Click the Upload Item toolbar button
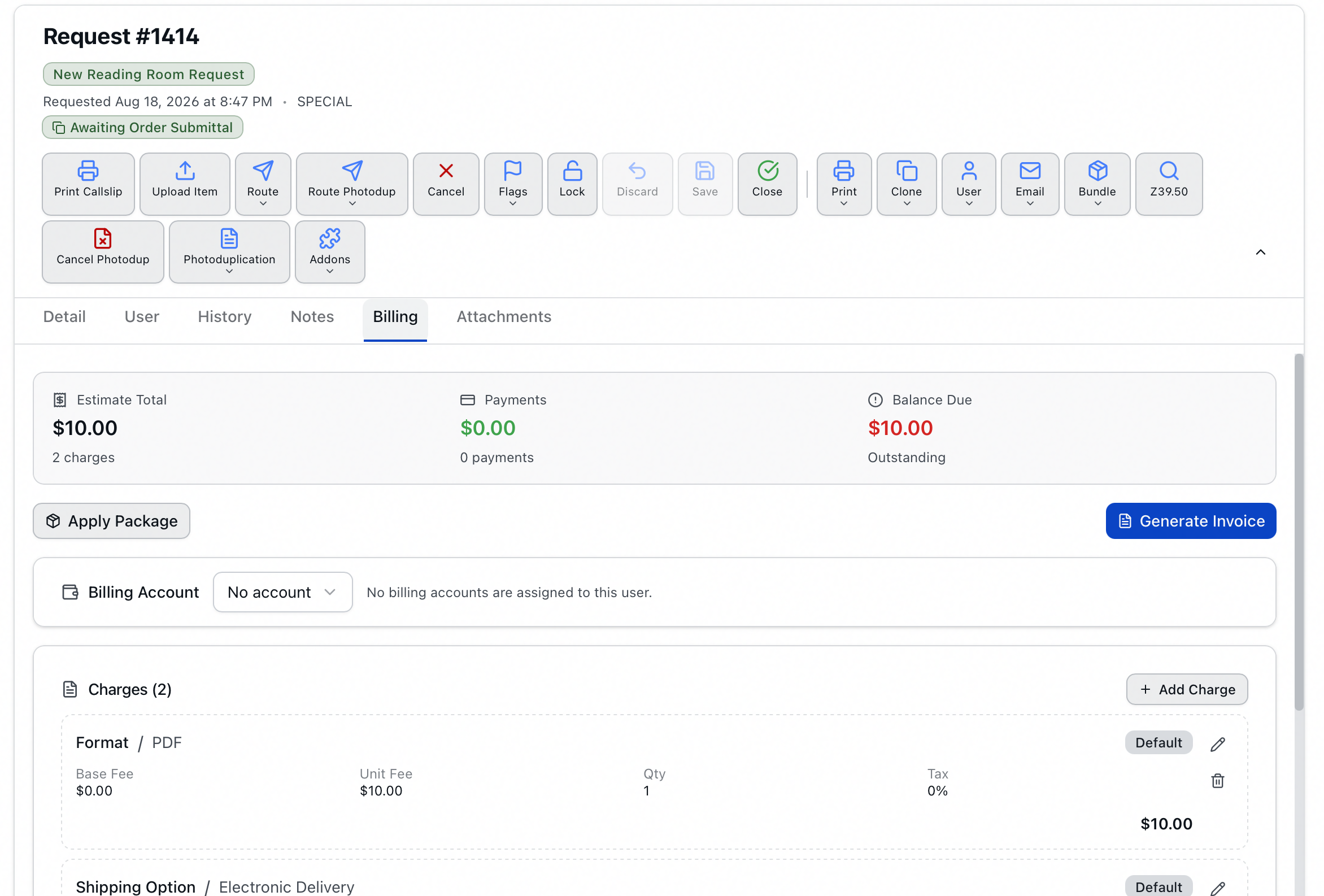The width and height of the screenshot is (1324, 896). [x=185, y=184]
